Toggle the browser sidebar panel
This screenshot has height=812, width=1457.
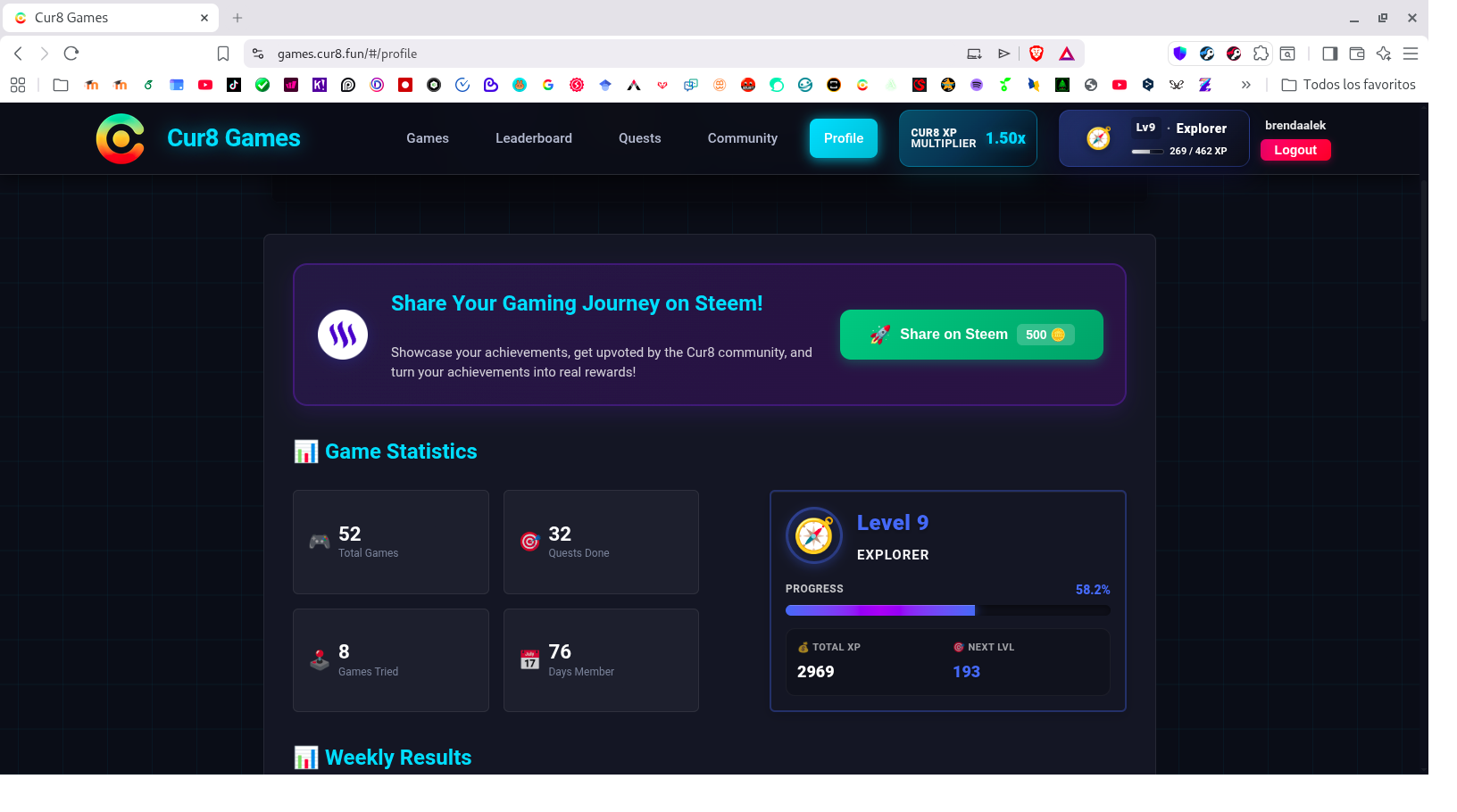click(x=1330, y=54)
